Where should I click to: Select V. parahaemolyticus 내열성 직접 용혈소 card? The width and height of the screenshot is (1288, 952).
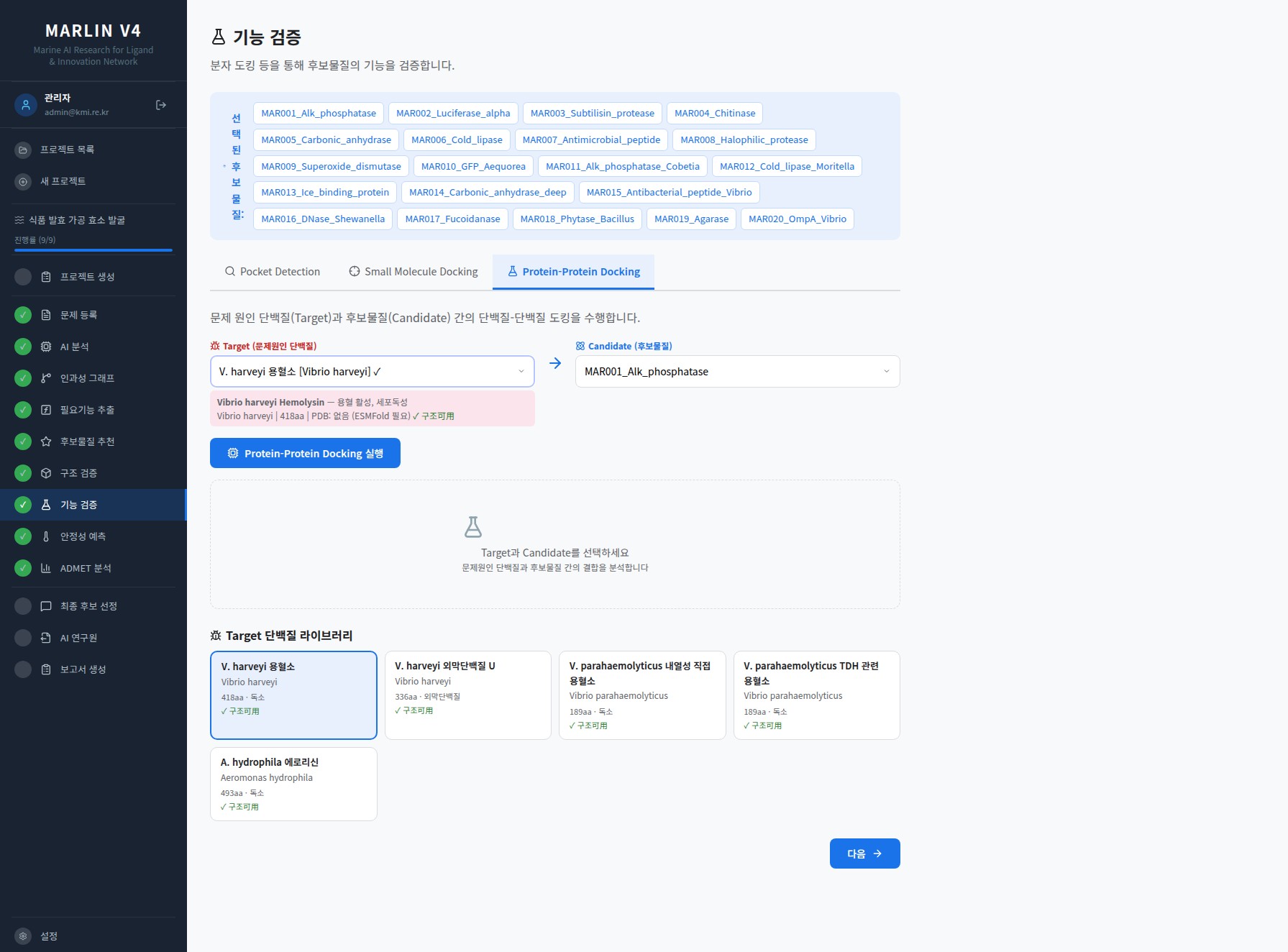[x=642, y=695]
